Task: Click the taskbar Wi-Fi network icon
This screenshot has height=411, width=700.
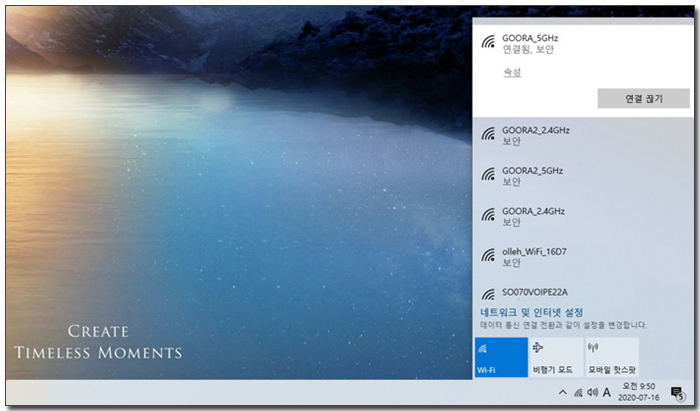Action: click(578, 393)
